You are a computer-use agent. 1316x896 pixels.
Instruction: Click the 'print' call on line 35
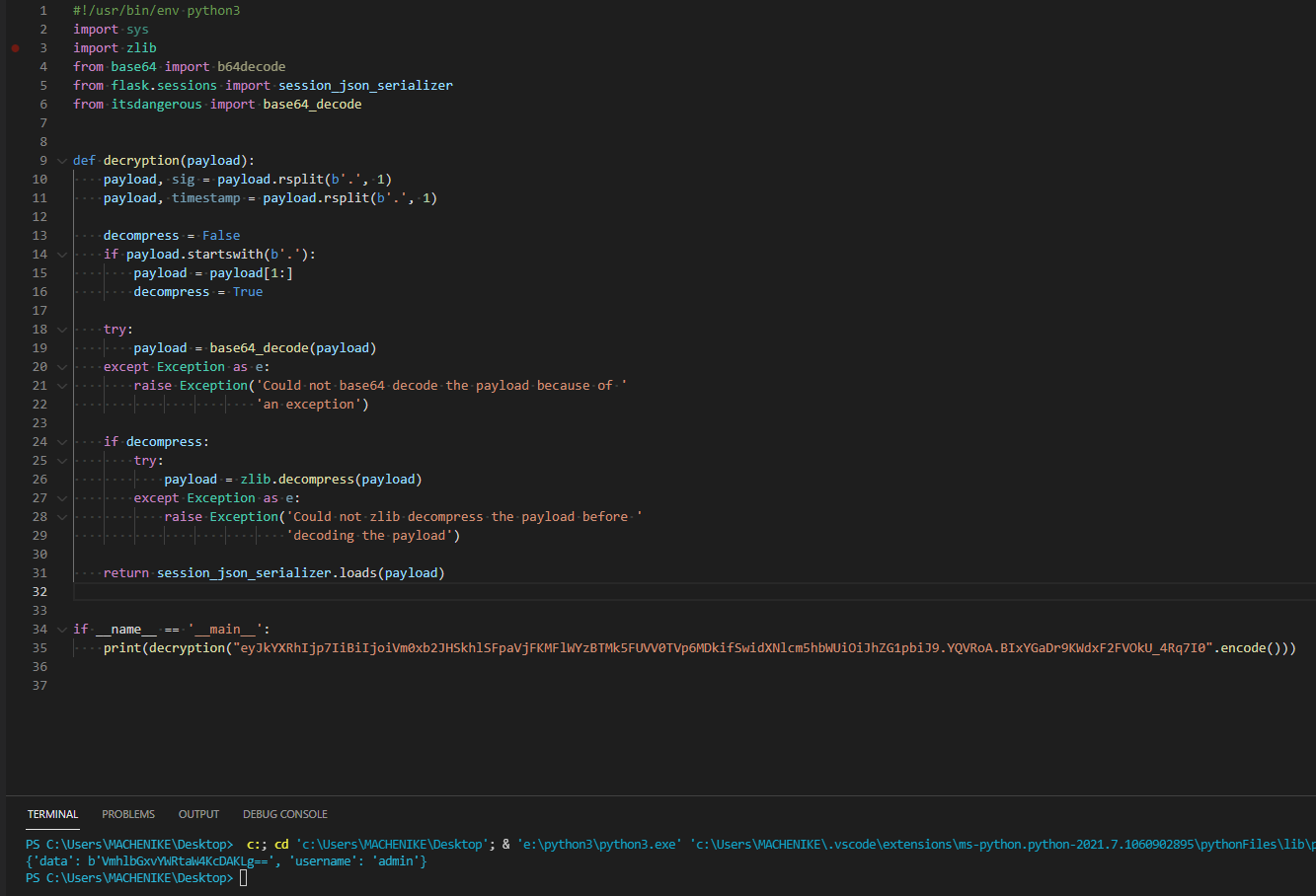pyautogui.click(x=122, y=647)
